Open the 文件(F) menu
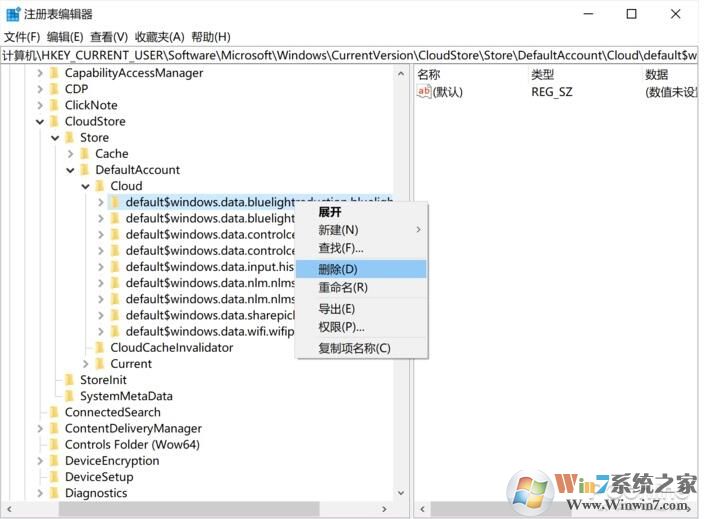 point(22,37)
